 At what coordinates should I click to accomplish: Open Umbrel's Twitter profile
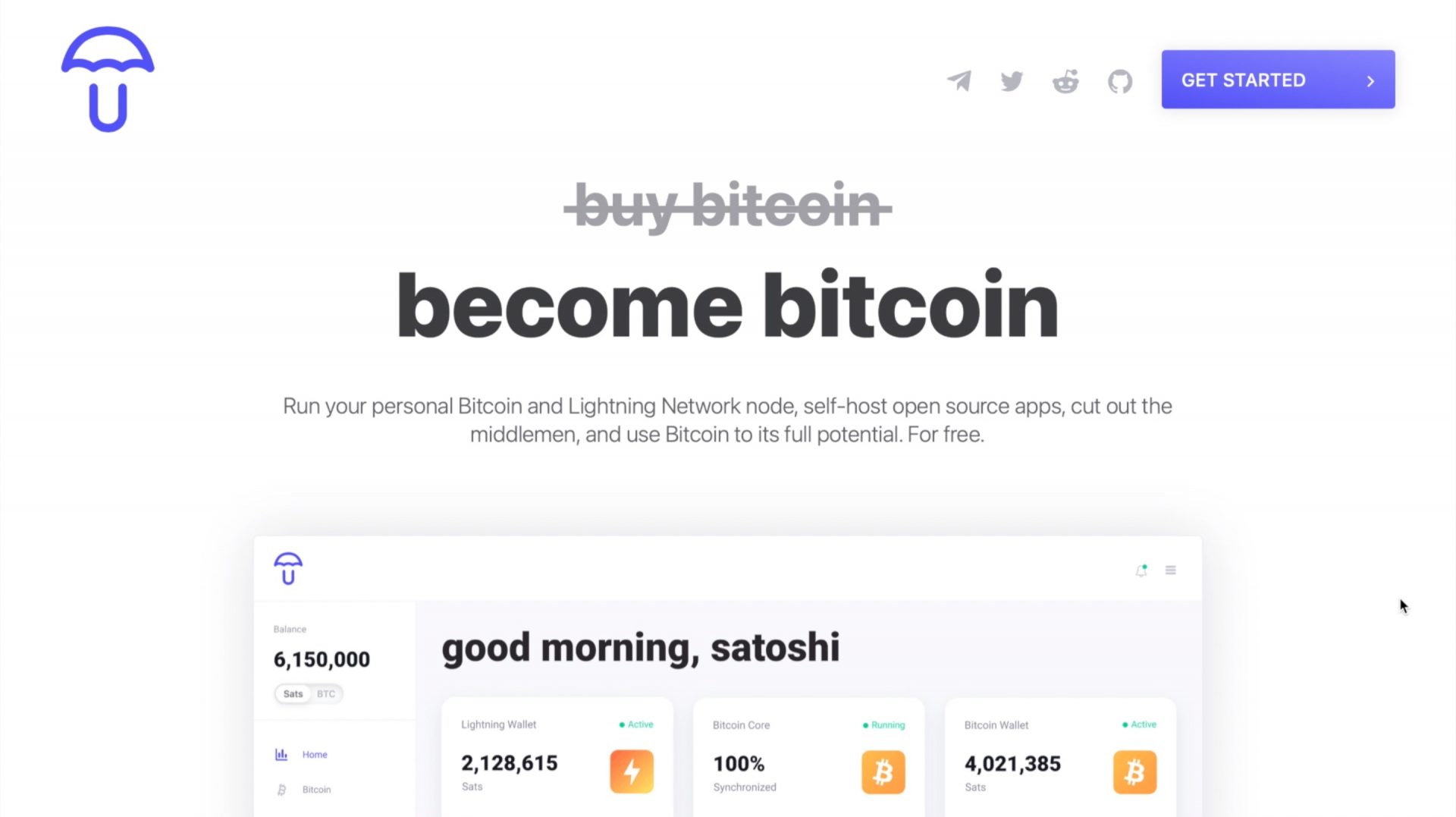pyautogui.click(x=1012, y=80)
